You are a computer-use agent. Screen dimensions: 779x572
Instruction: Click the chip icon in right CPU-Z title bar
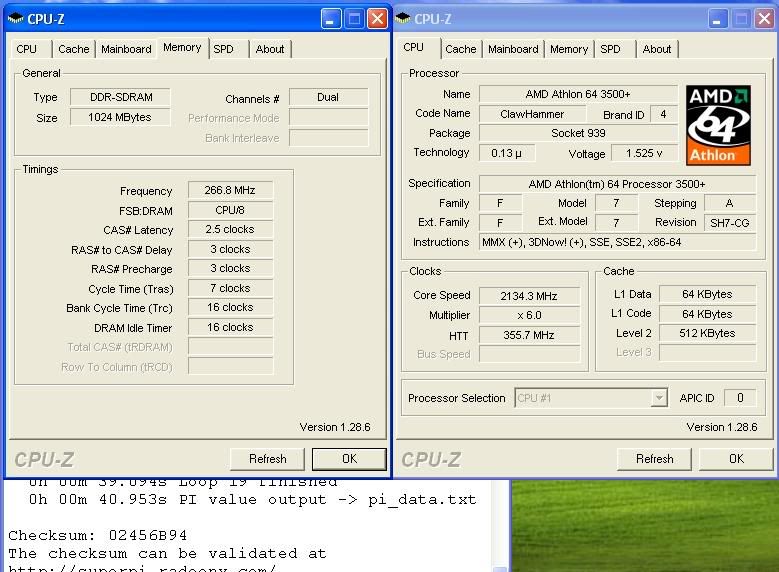coord(403,18)
